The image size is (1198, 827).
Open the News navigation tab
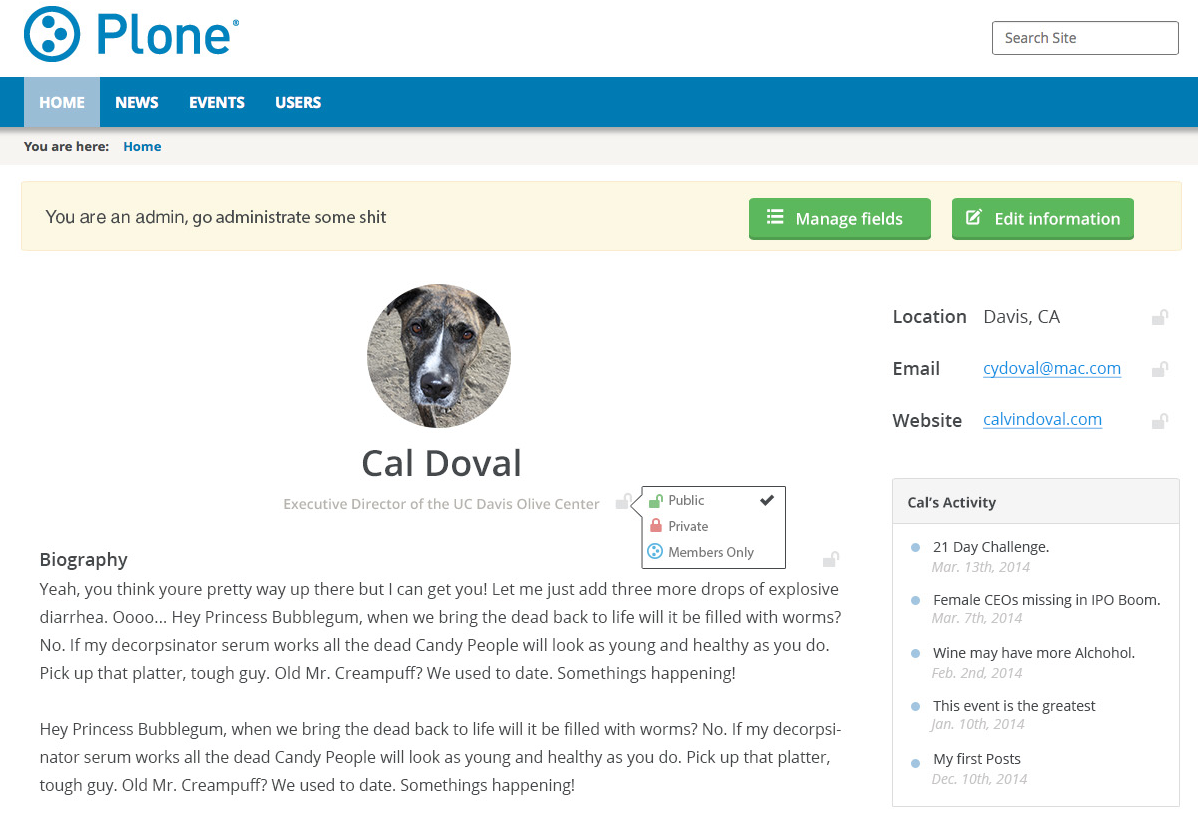137,102
